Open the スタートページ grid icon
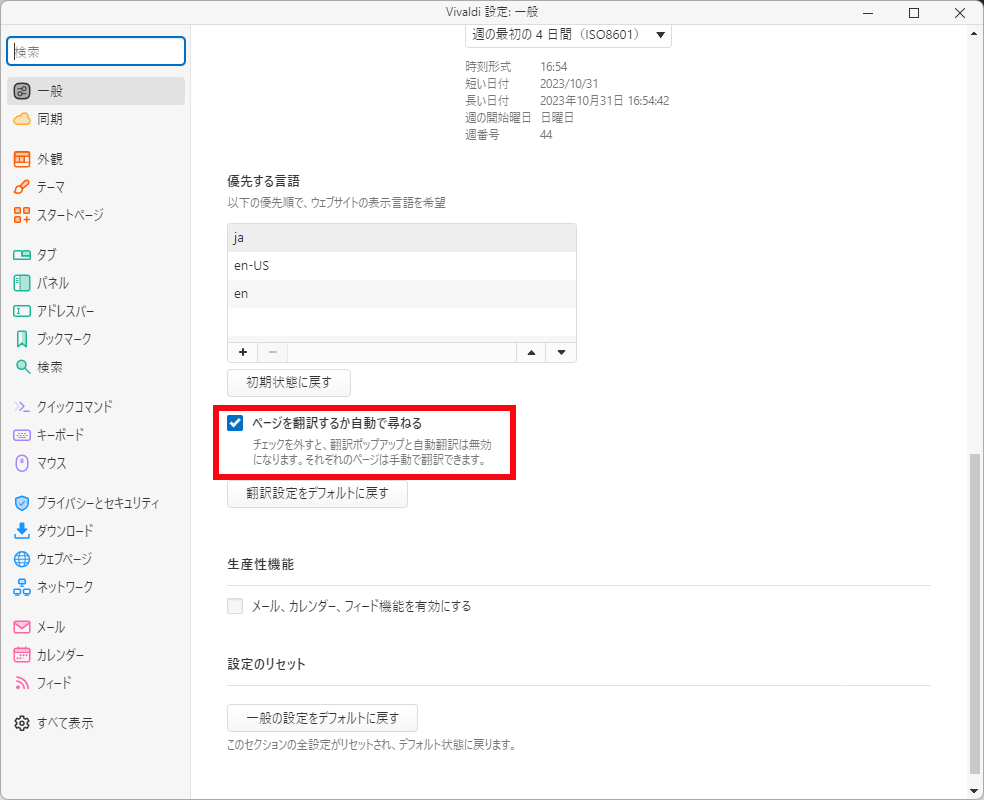This screenshot has width=984, height=800. (22, 215)
